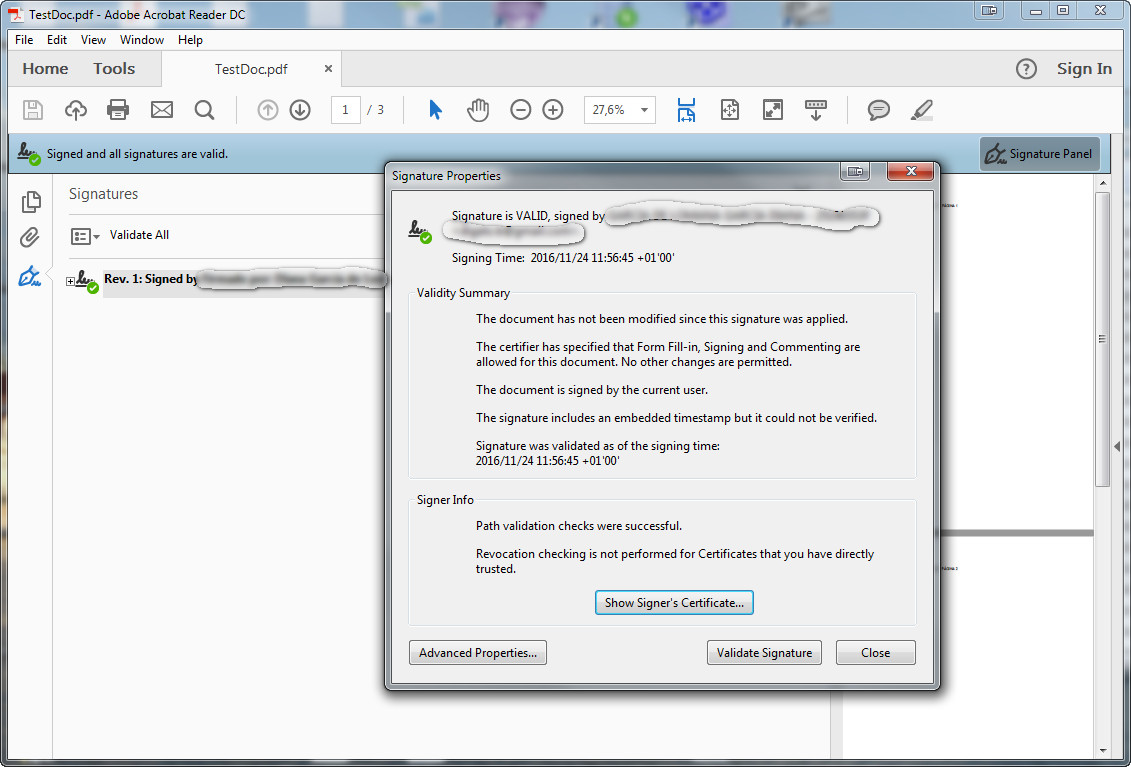Activate the Hand pan tool
The image size is (1131, 767).
[478, 110]
